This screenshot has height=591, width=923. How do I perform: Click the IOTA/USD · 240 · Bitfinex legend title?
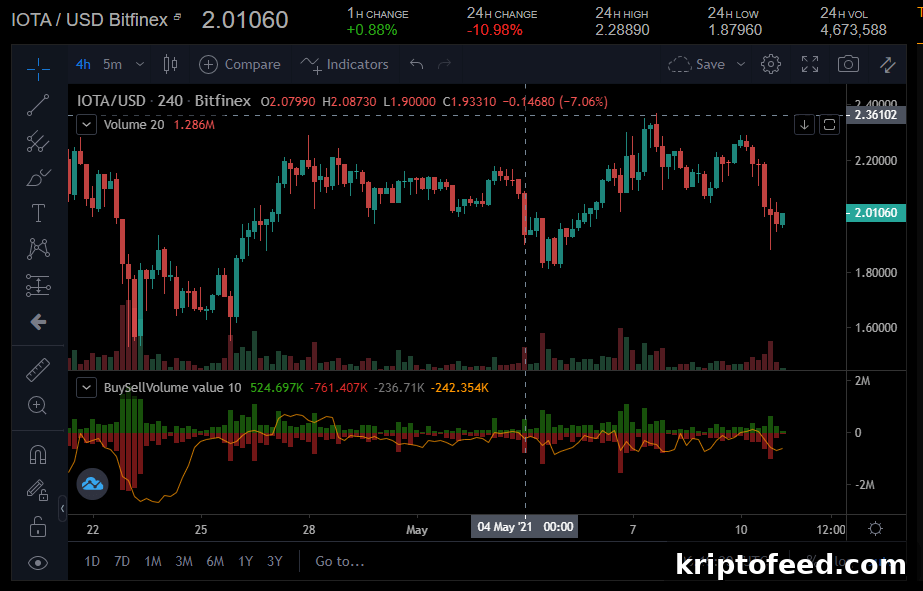(x=164, y=101)
